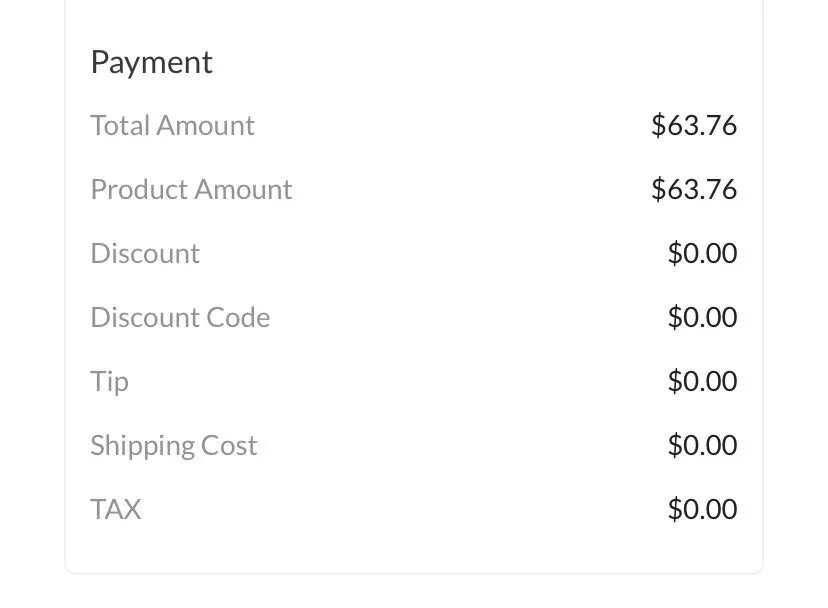Click the Discount Code label
The width and height of the screenshot is (828, 608).
(181, 317)
